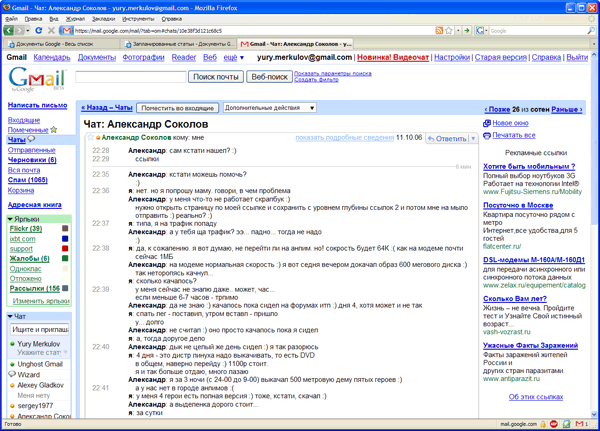Click Поместить во входящие button
Image resolution: width=600 pixels, height=431 pixels.
tap(178, 108)
